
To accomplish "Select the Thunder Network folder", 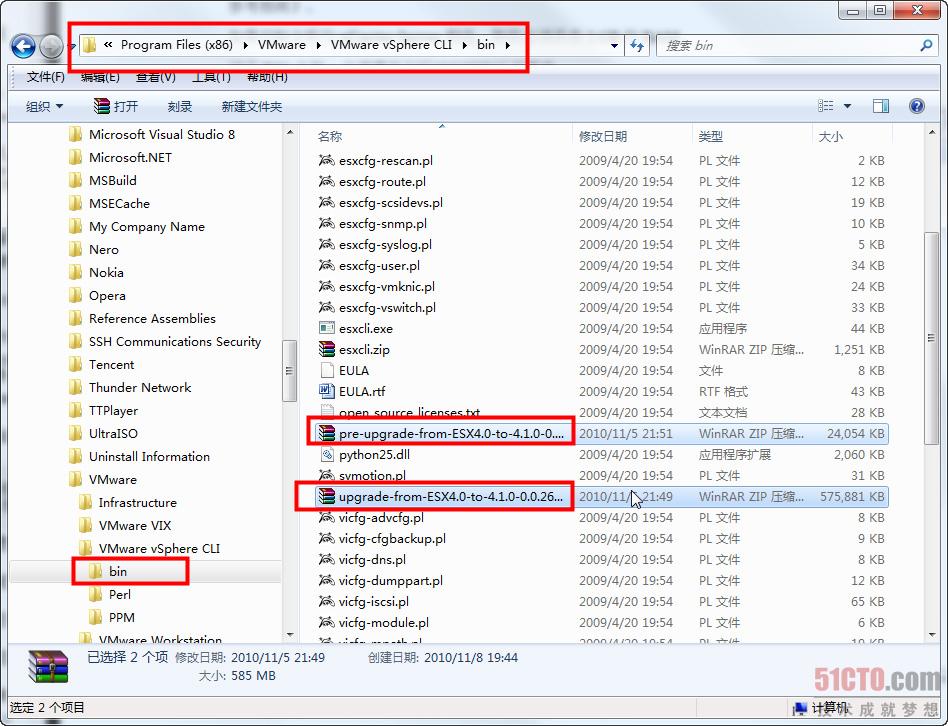I will (130, 387).
